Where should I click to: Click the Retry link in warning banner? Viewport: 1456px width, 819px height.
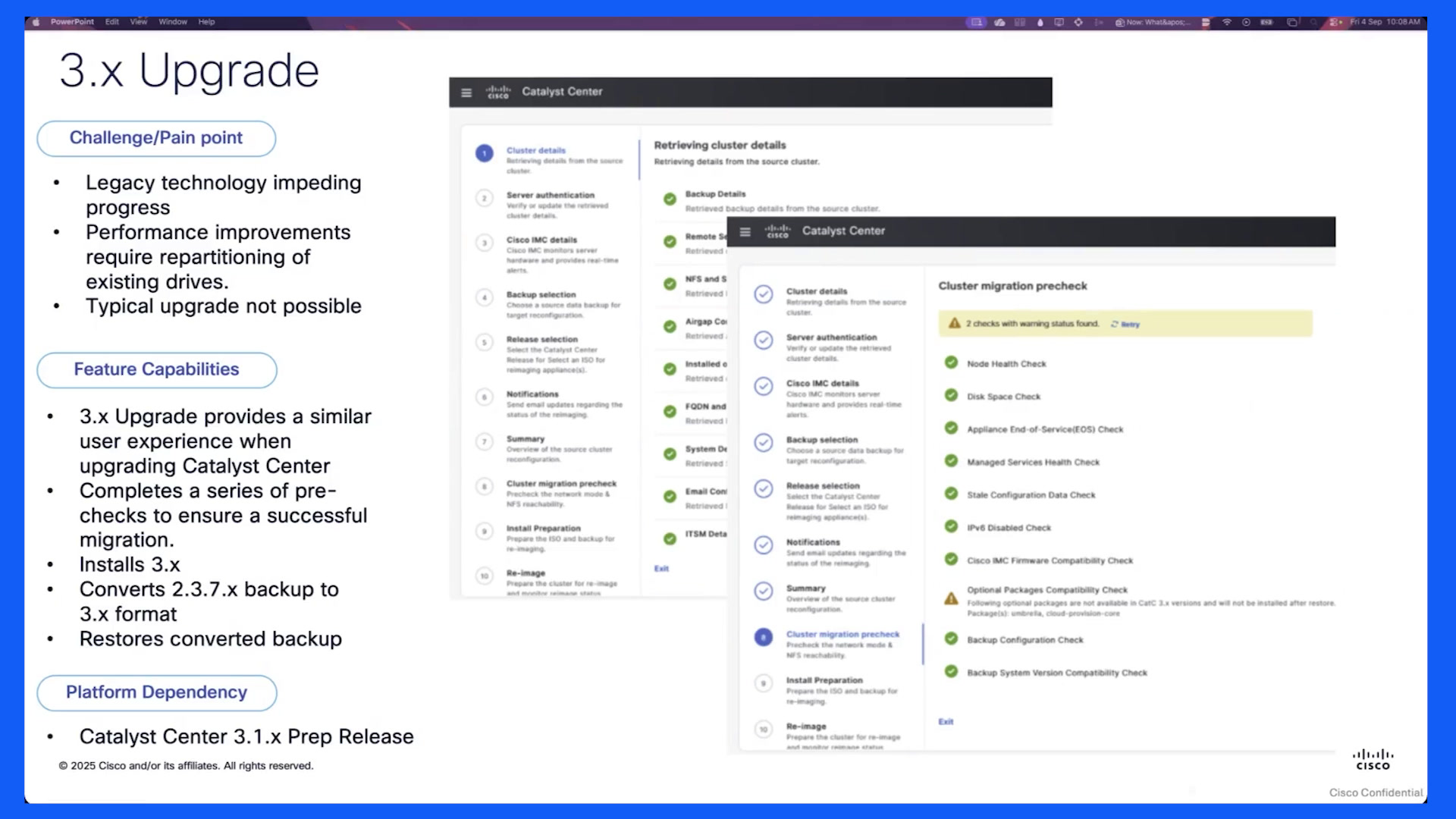coord(1125,325)
